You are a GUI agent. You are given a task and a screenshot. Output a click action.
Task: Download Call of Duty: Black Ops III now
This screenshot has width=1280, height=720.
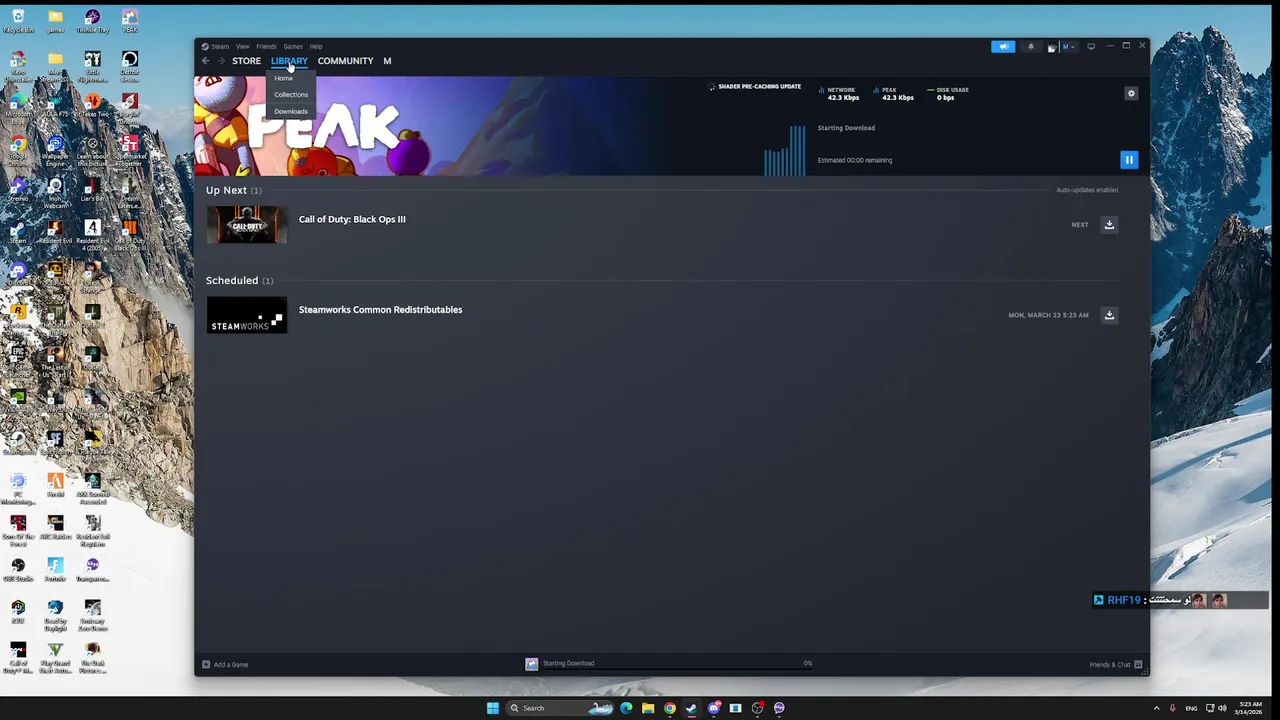pyautogui.click(x=1109, y=225)
